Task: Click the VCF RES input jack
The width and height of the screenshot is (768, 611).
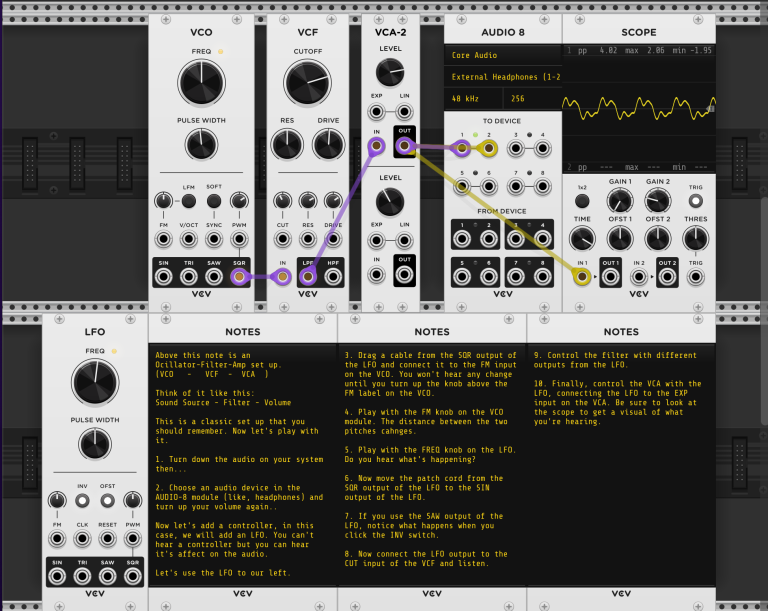Action: coord(308,239)
